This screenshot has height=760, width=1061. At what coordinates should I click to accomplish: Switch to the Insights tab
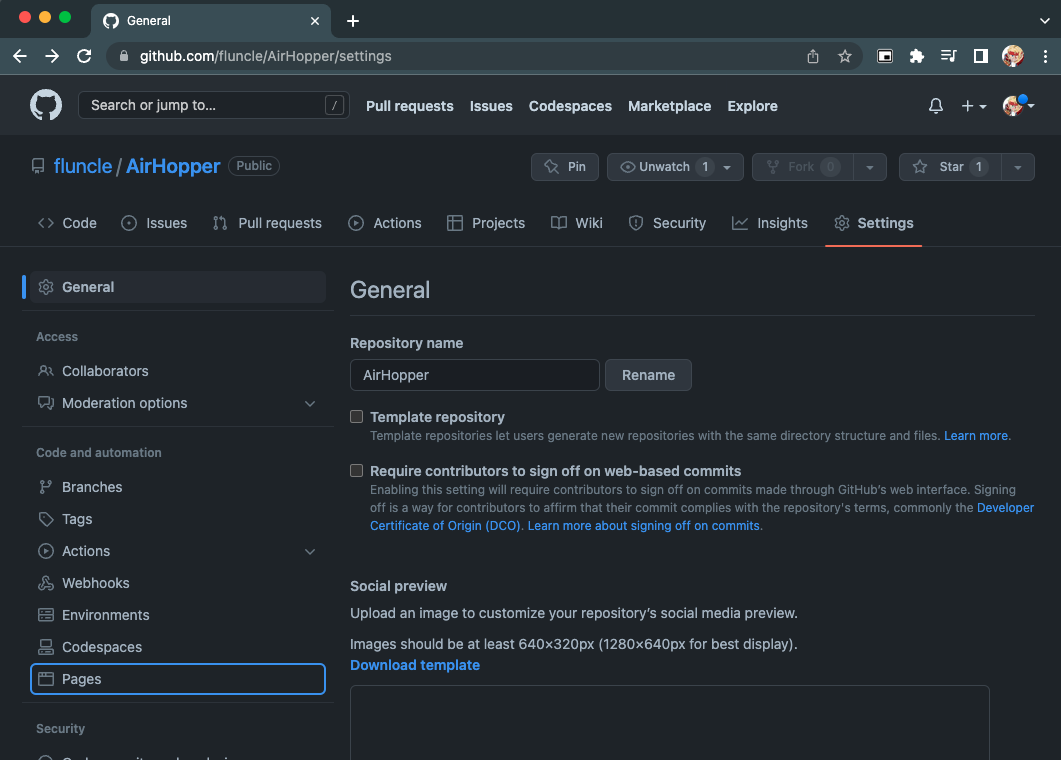[x=770, y=223]
